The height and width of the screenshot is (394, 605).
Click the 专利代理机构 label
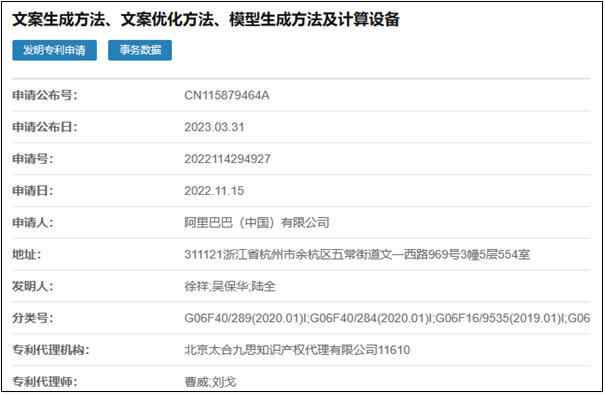click(x=51, y=350)
